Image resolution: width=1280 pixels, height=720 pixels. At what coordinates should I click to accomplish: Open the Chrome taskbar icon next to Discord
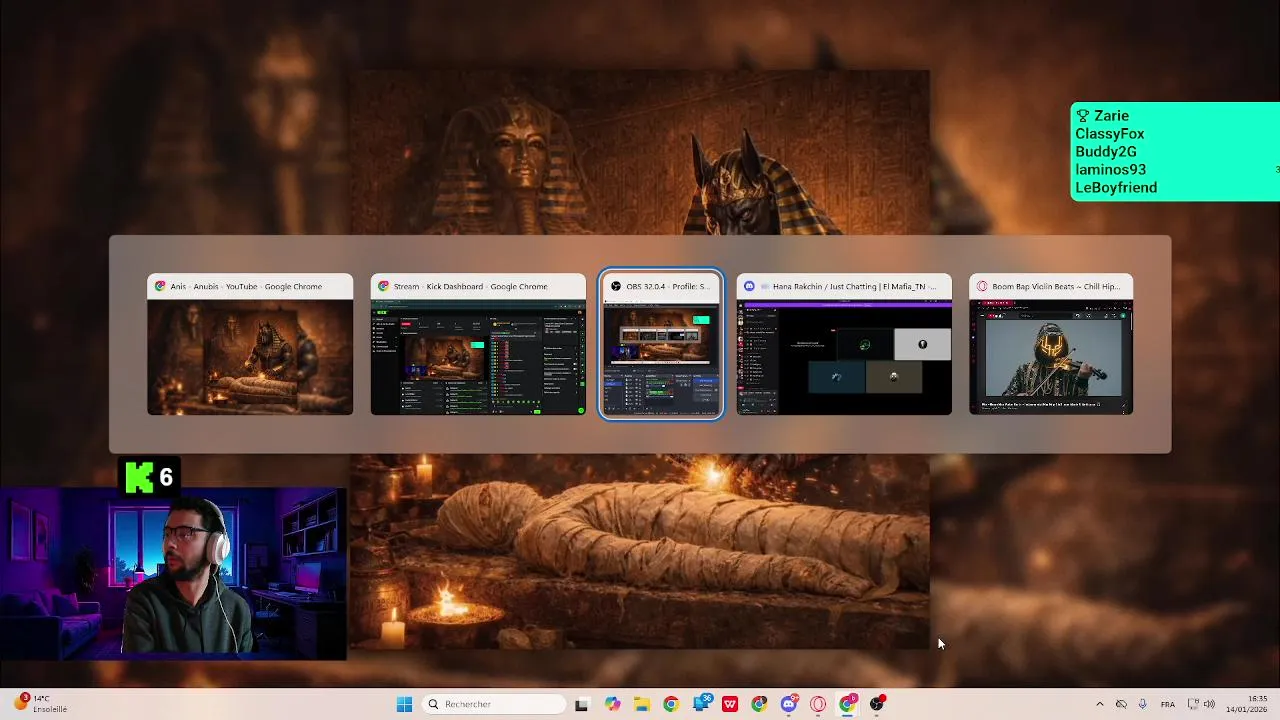[759, 704]
